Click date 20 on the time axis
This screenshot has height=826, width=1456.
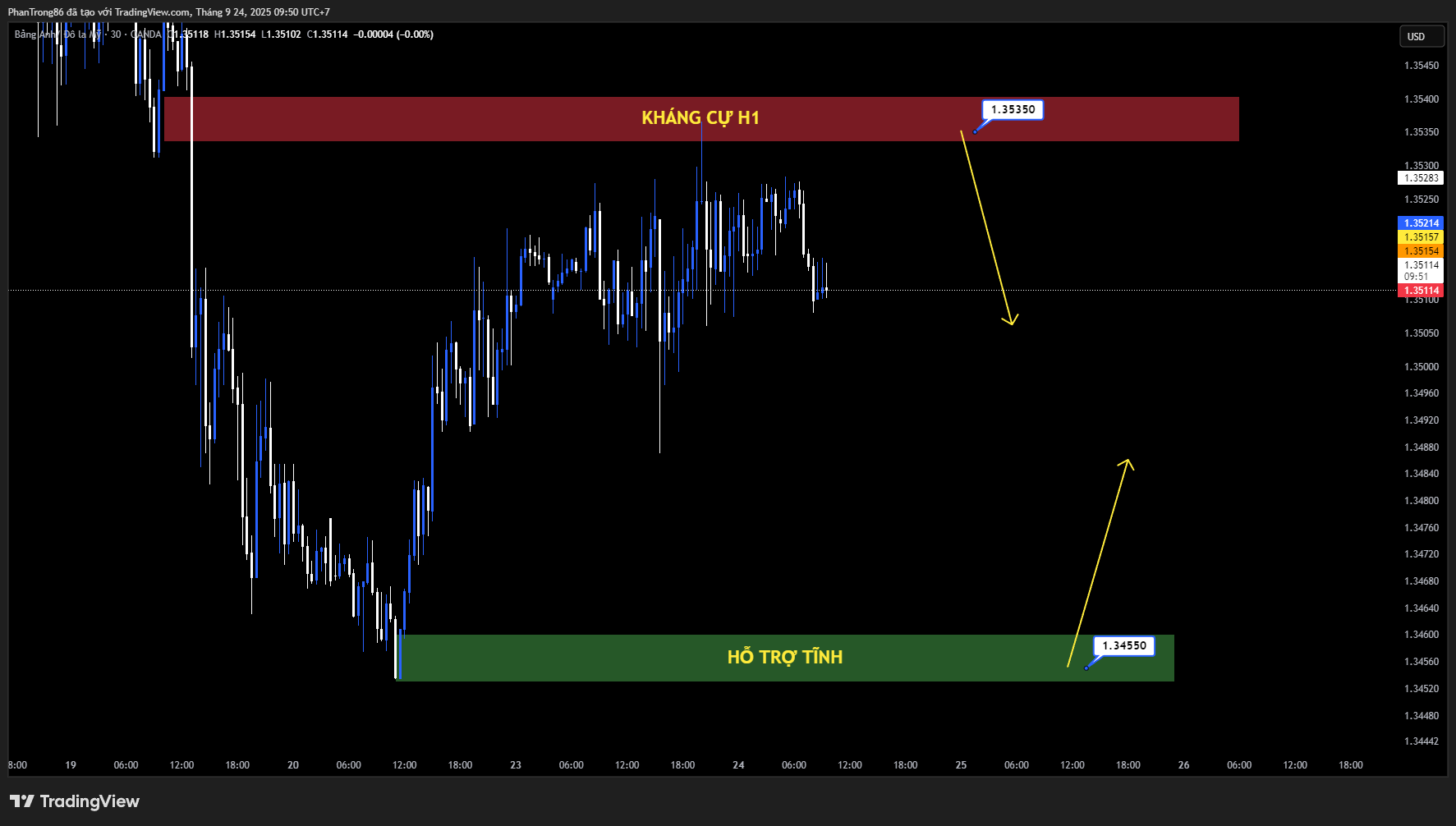coord(293,765)
